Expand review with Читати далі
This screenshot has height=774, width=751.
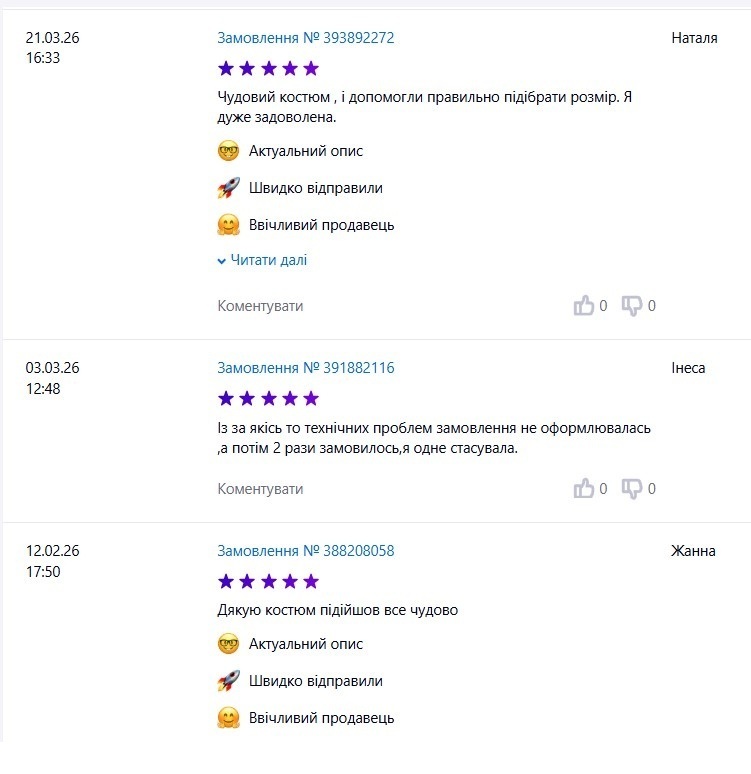tap(262, 260)
